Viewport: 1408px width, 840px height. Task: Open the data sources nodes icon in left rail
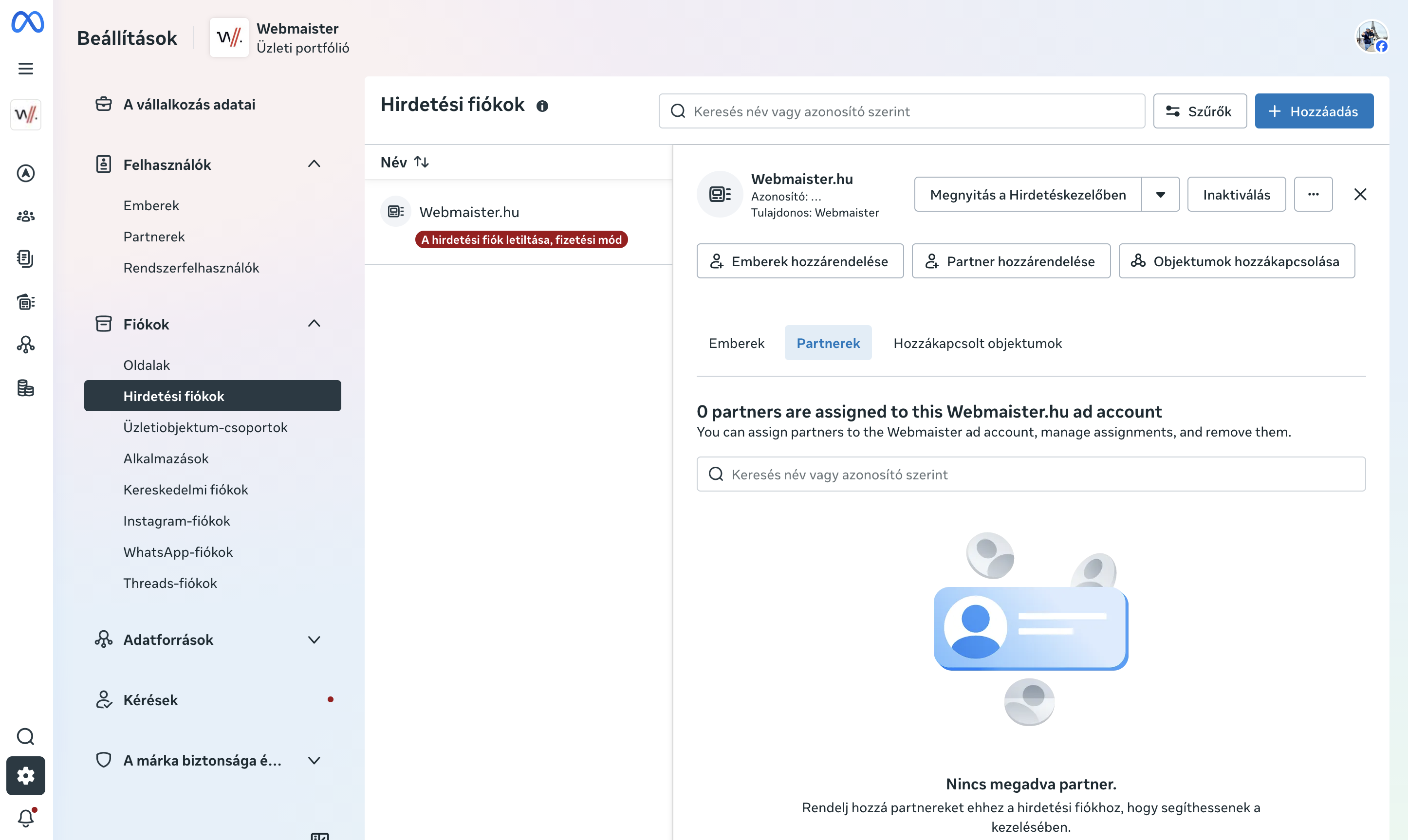[x=25, y=345]
